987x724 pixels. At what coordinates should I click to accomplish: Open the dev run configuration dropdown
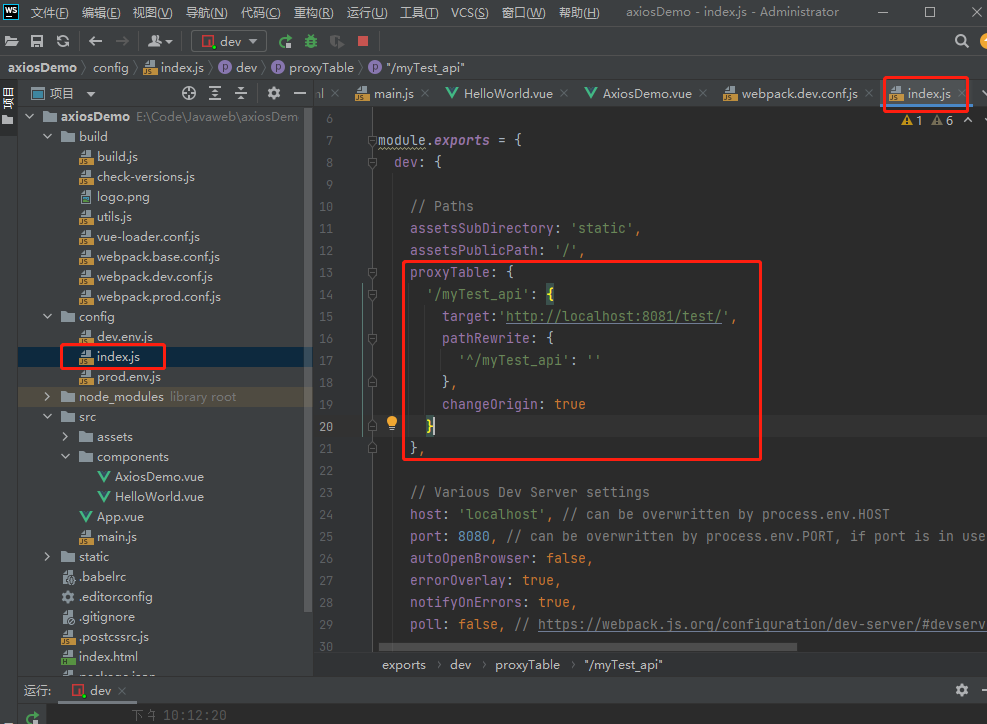(x=229, y=42)
